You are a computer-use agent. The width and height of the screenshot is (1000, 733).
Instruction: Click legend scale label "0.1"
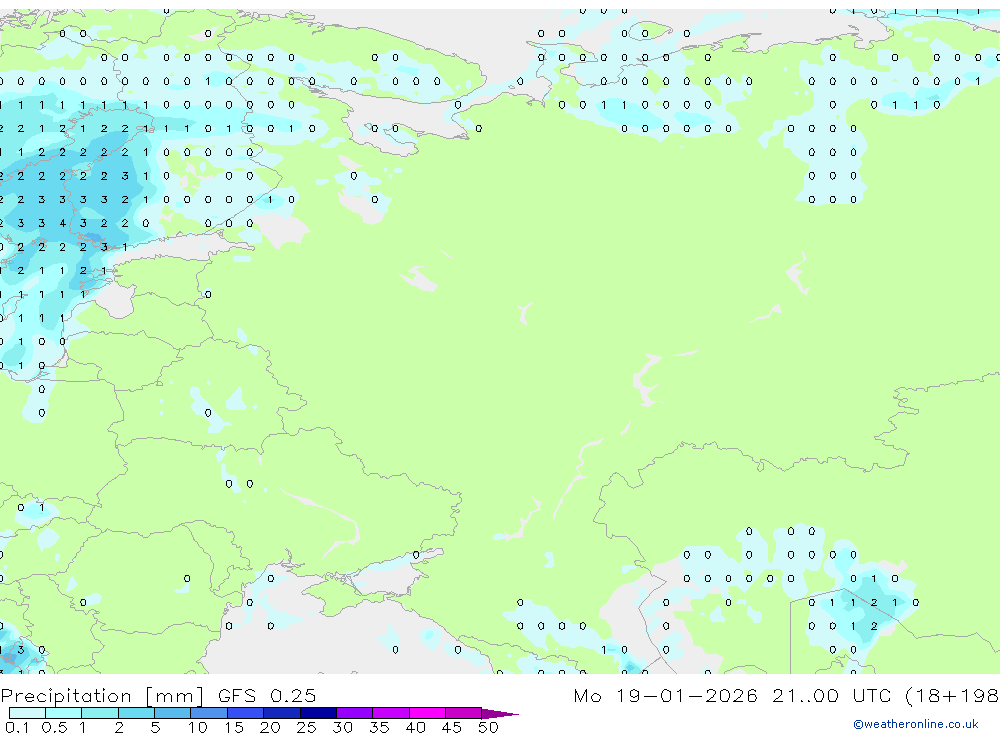(x=17, y=727)
